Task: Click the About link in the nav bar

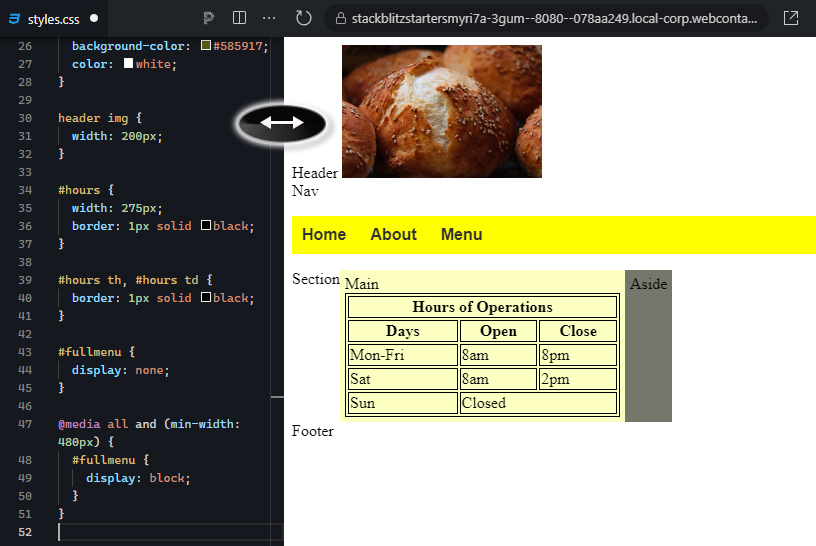Action: click(393, 235)
